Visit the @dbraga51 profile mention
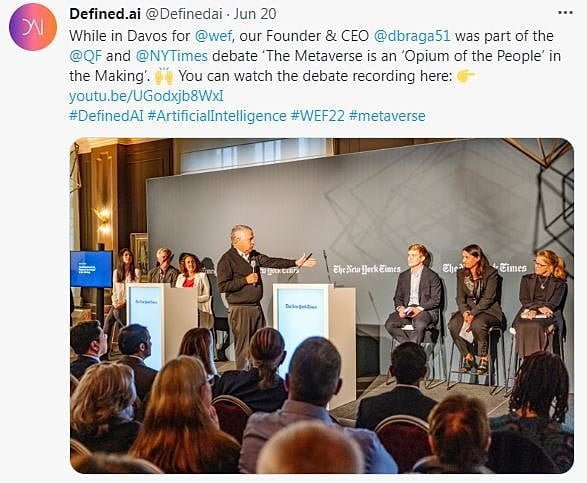The image size is (587, 483). pos(412,36)
